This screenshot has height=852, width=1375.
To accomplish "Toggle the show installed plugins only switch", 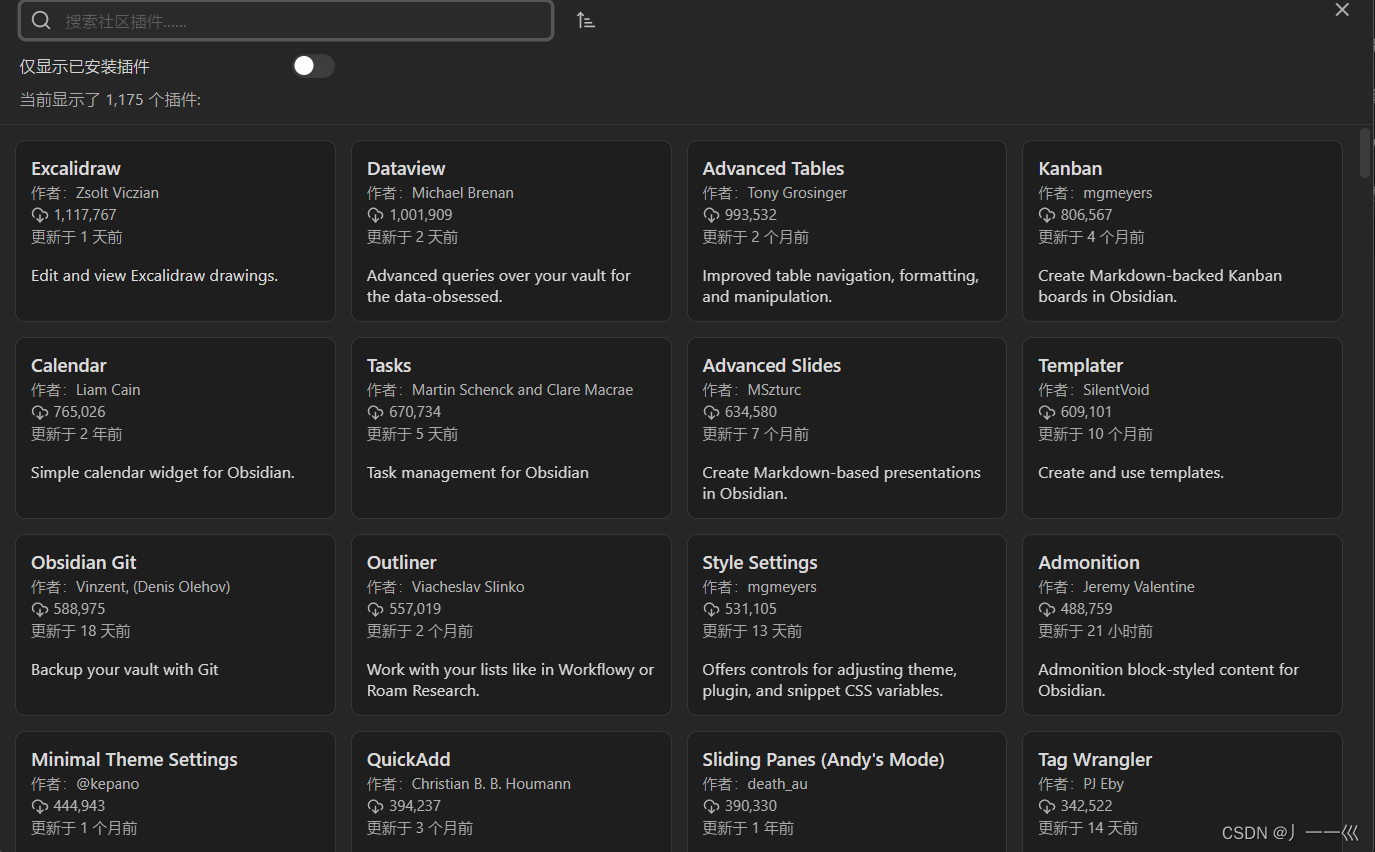I will (x=313, y=66).
